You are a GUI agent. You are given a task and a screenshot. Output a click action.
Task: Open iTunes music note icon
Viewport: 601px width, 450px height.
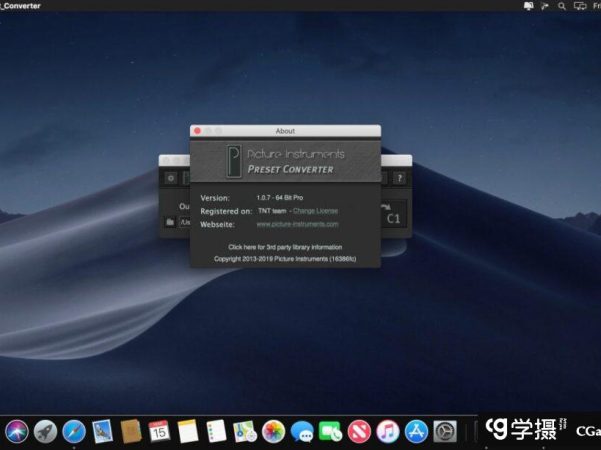click(388, 431)
